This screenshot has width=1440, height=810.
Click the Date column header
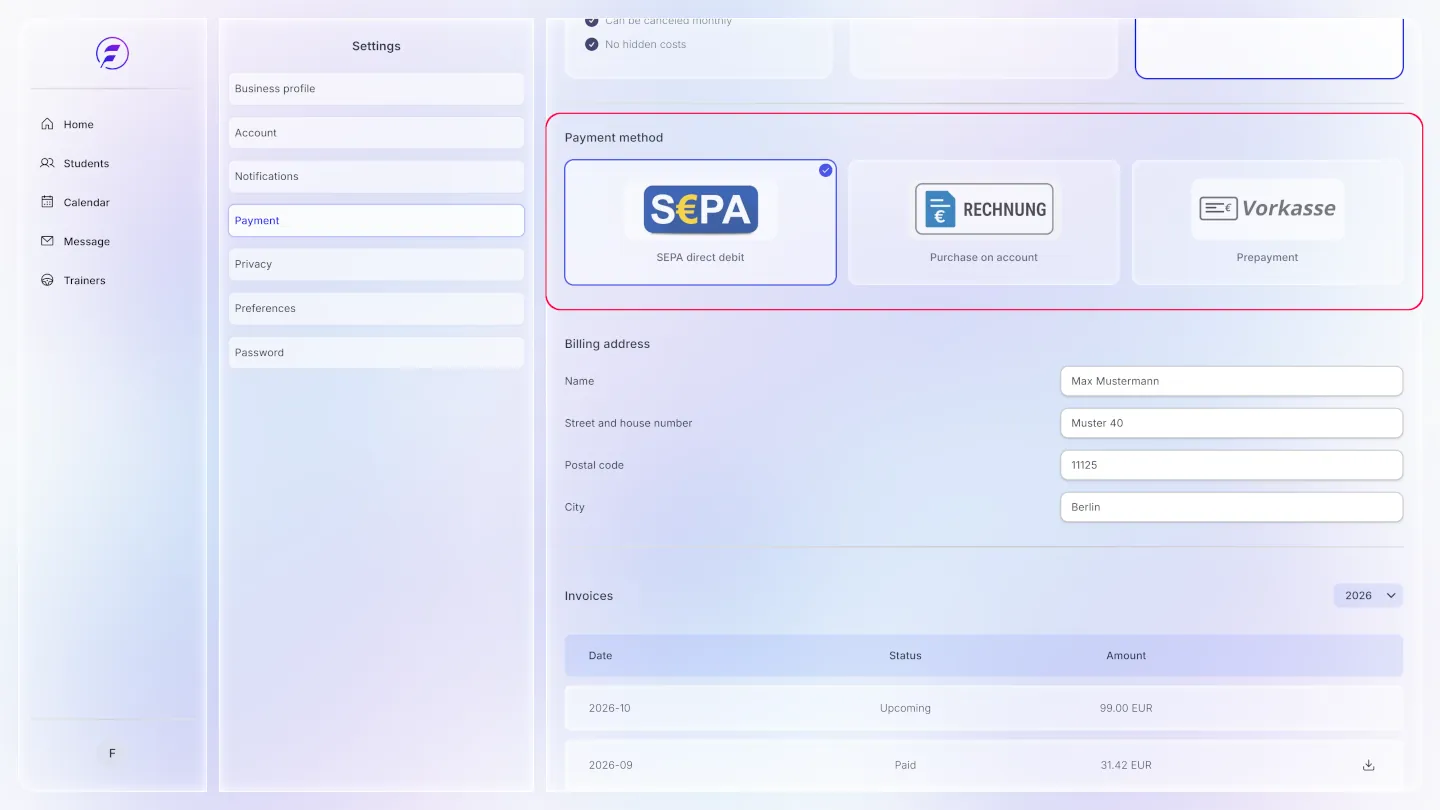coord(600,656)
